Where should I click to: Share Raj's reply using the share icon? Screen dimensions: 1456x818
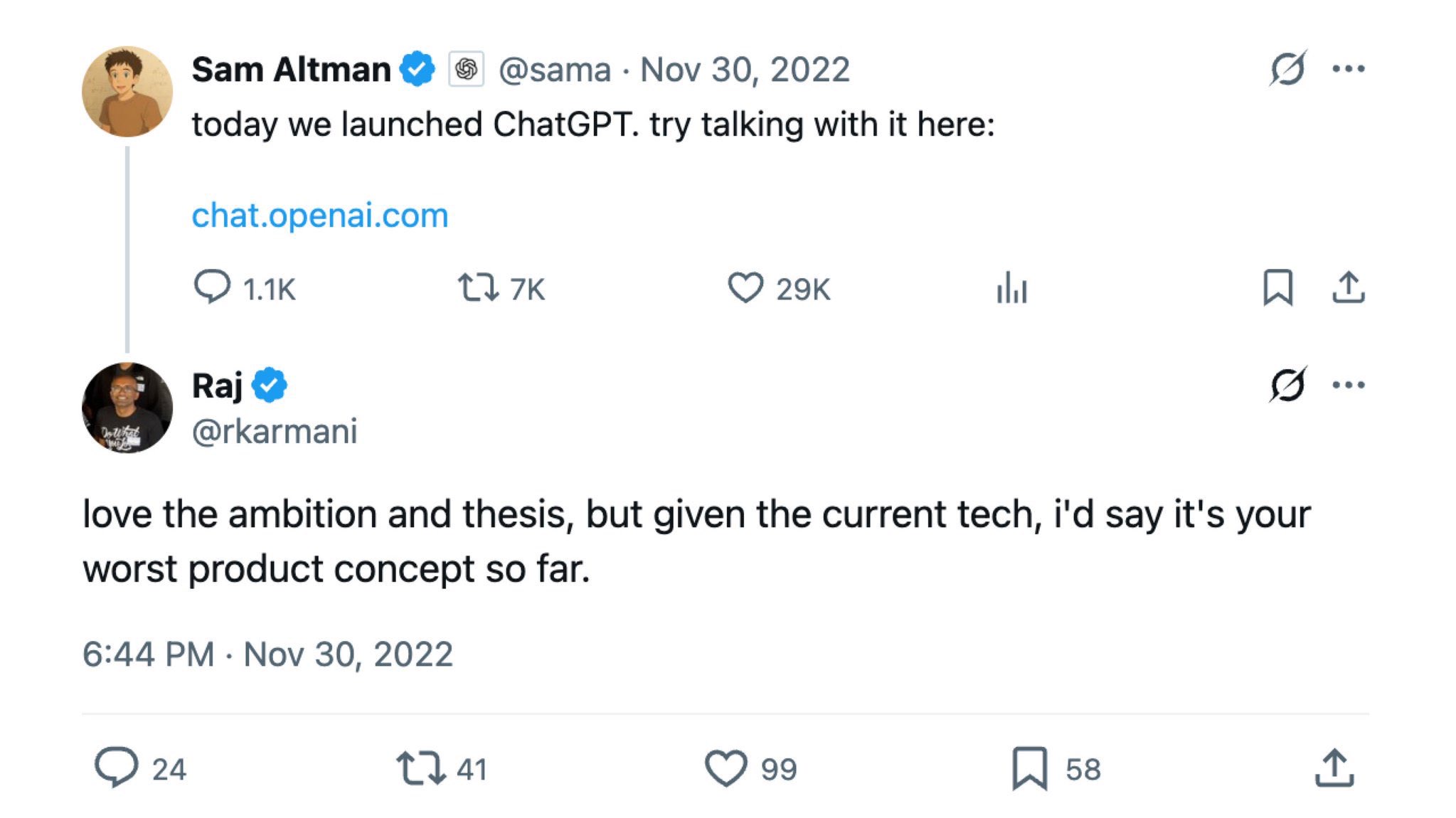coord(1334,767)
